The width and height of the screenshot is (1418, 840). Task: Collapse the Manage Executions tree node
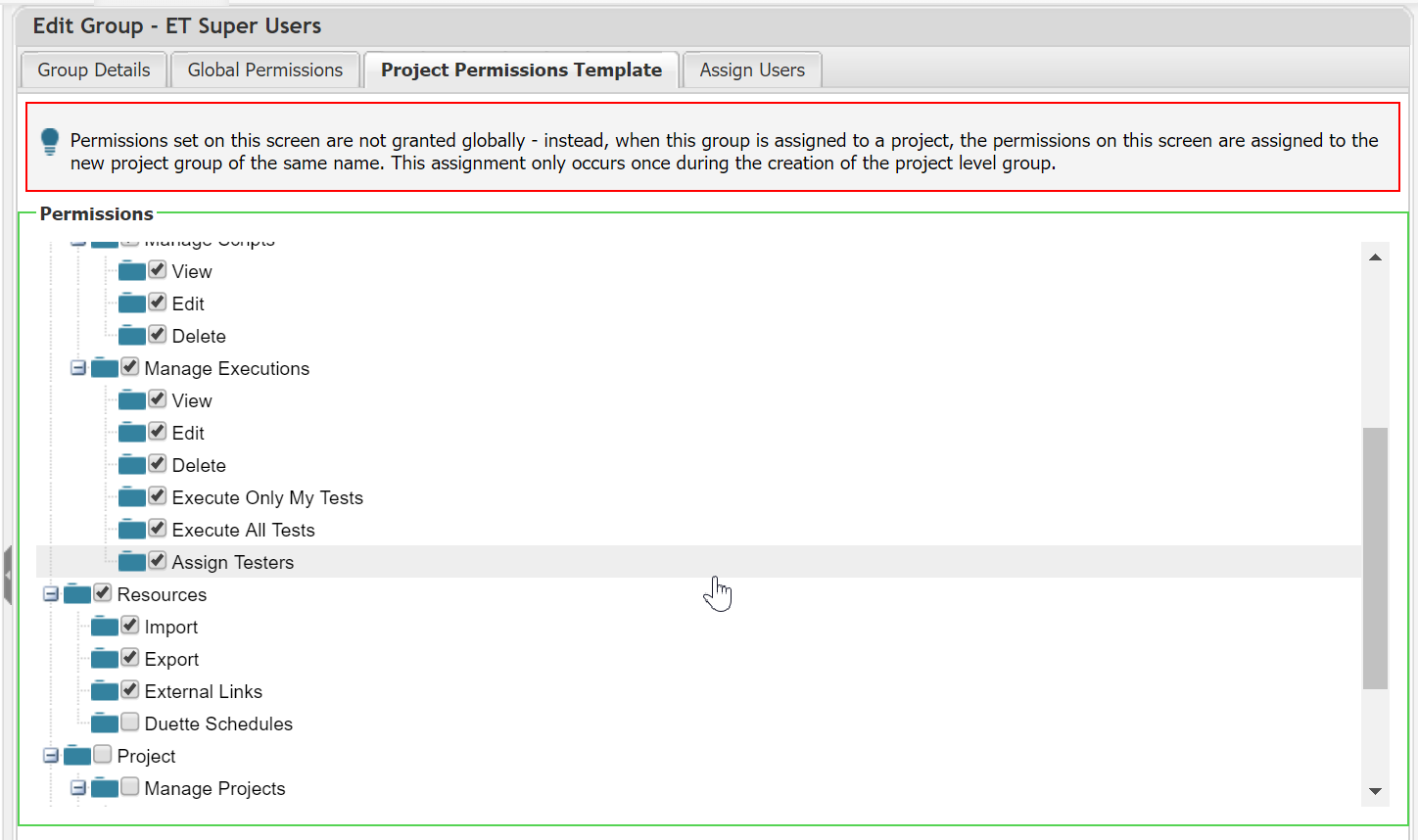point(78,368)
